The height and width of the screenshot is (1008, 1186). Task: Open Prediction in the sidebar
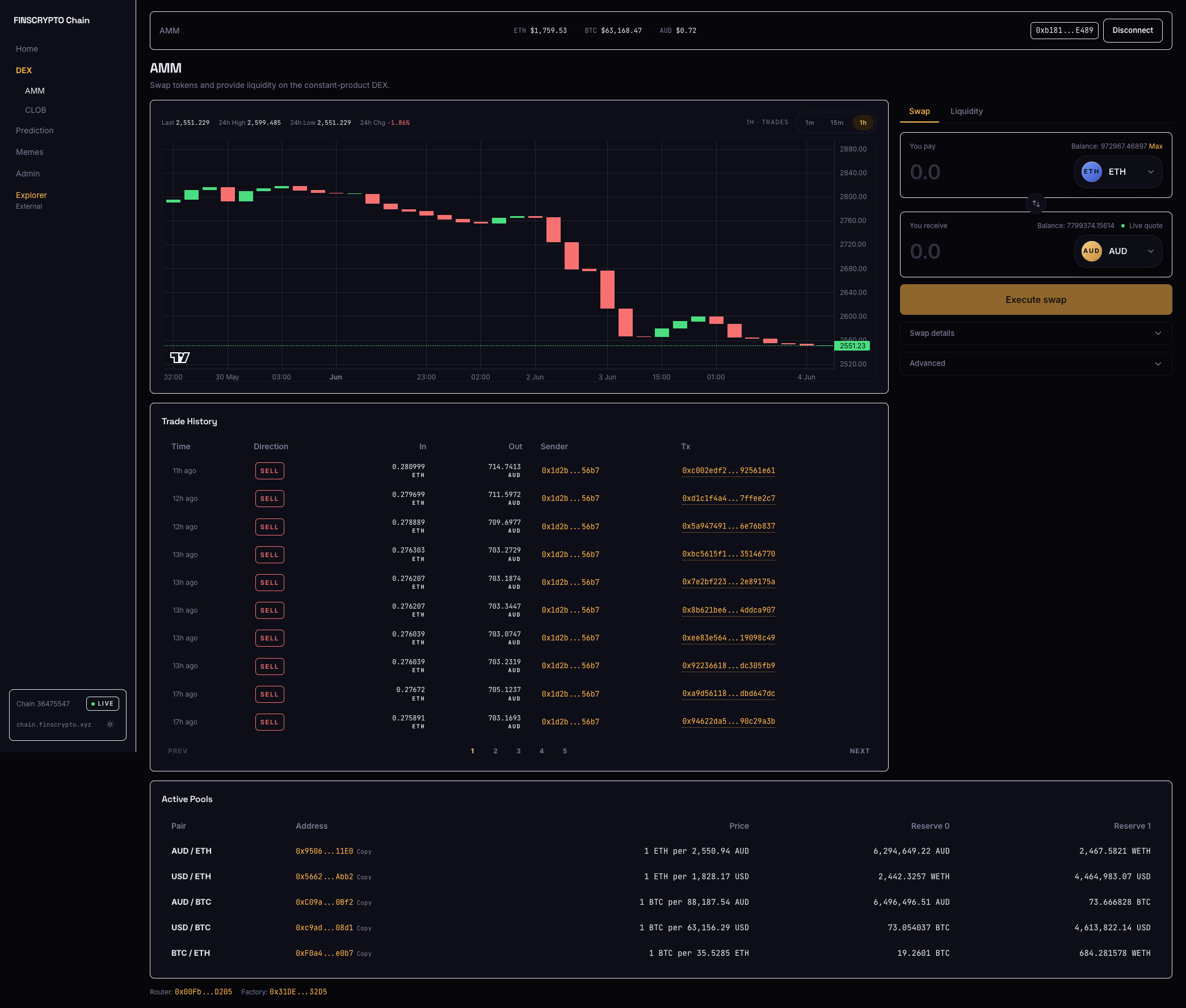pyautogui.click(x=35, y=131)
